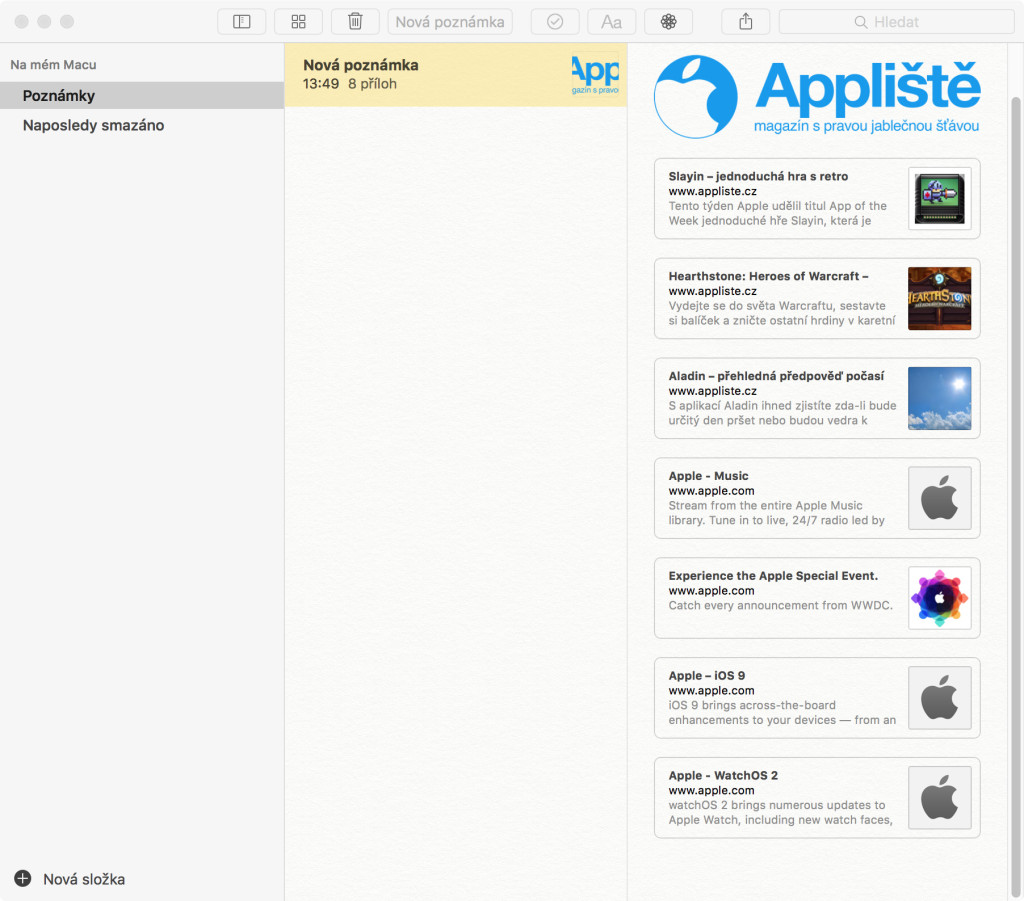The image size is (1024, 901).
Task: Open the attachments browser grid icon
Action: click(298, 22)
